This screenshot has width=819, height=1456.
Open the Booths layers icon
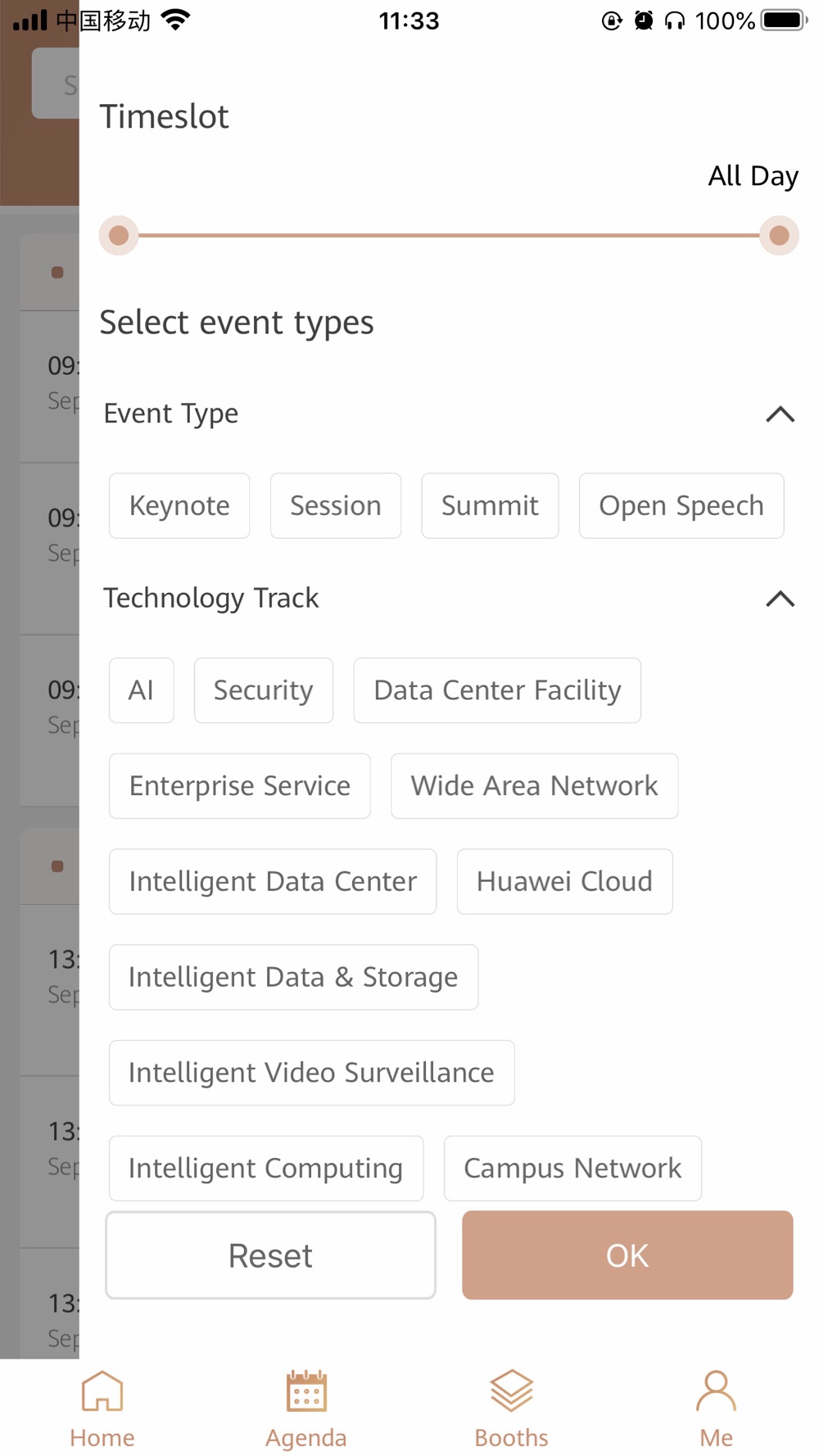[512, 1390]
